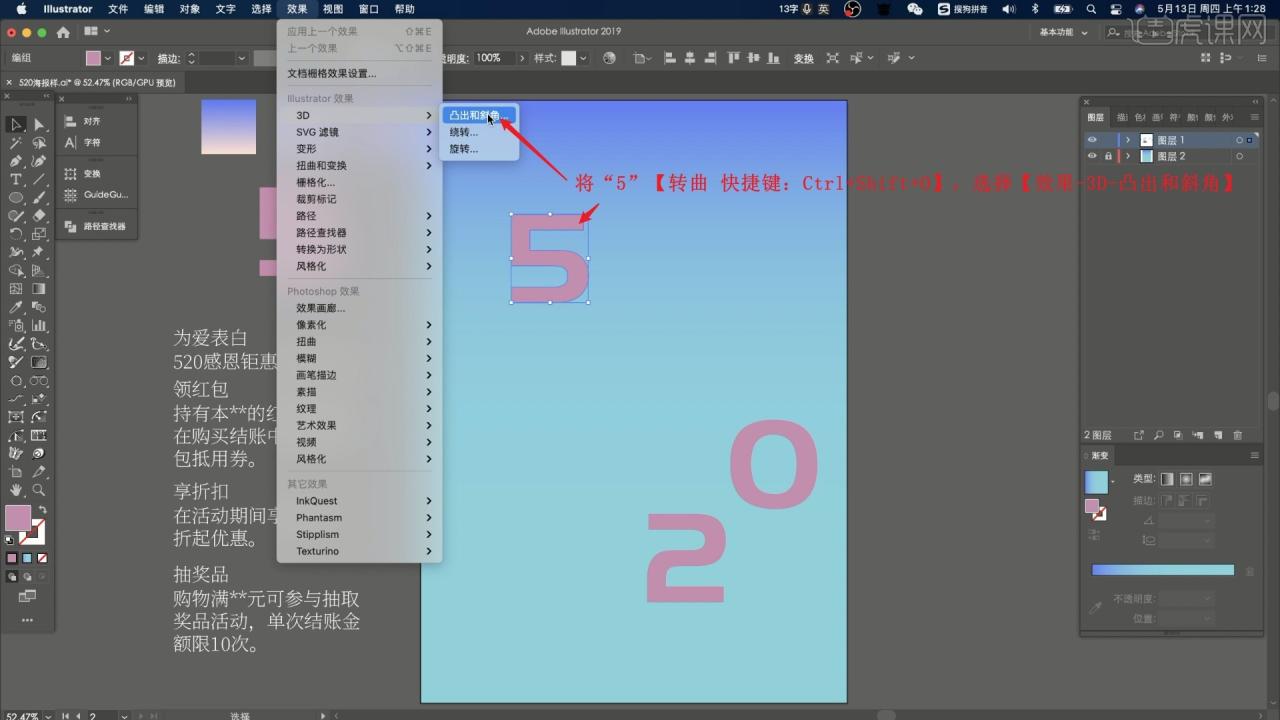Select the Rotate tool
The image size is (1280, 720).
(x=16, y=234)
